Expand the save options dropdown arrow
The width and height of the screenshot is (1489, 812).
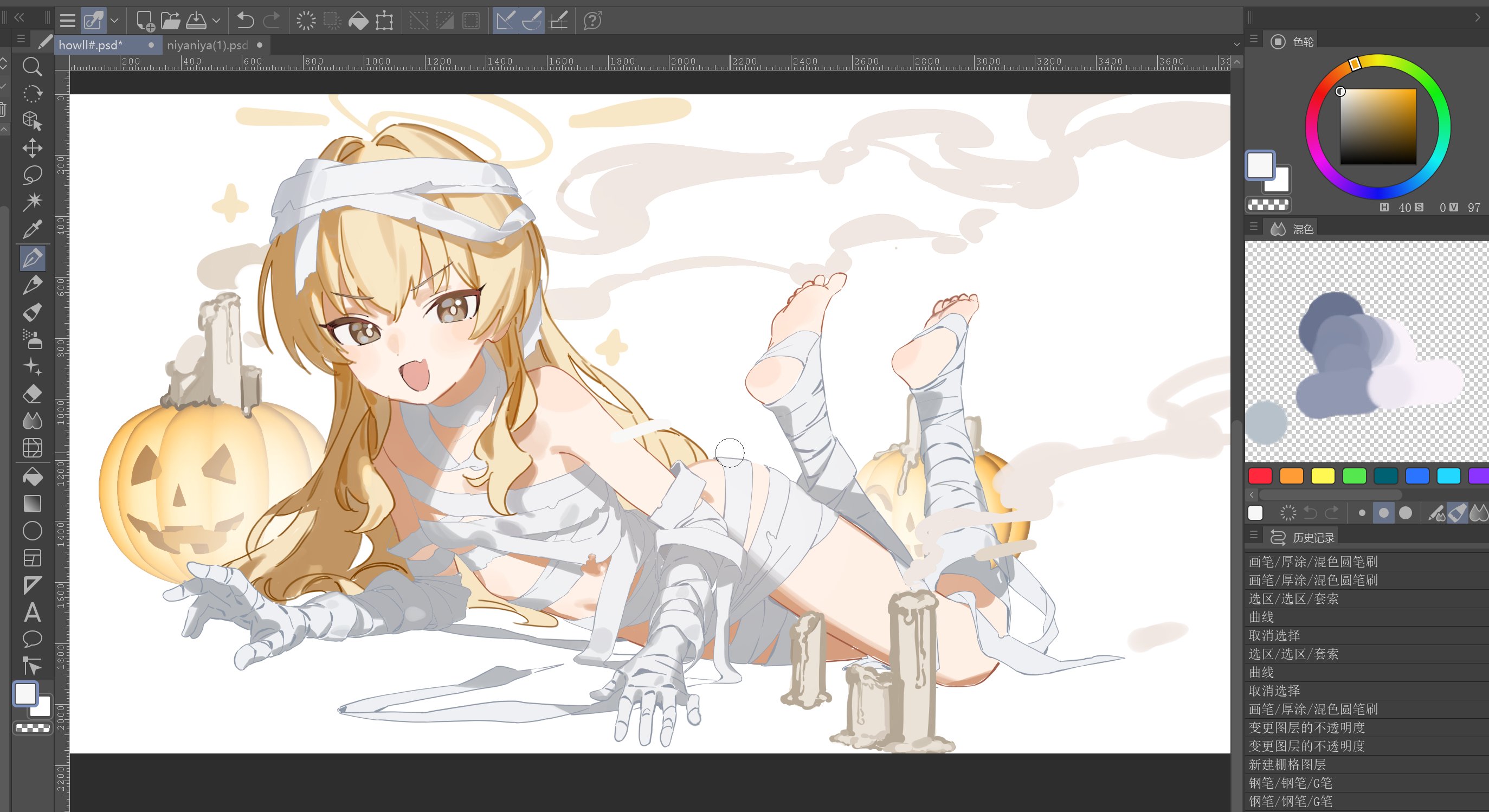[x=216, y=21]
